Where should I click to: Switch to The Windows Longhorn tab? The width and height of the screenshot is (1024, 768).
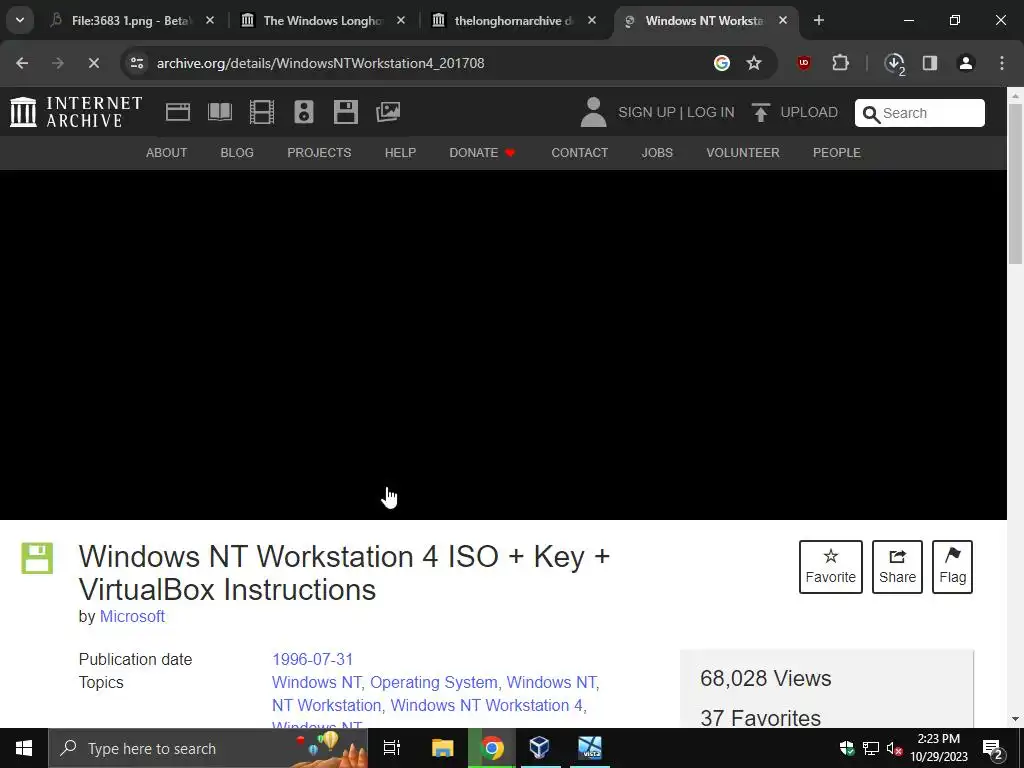pyautogui.click(x=323, y=21)
